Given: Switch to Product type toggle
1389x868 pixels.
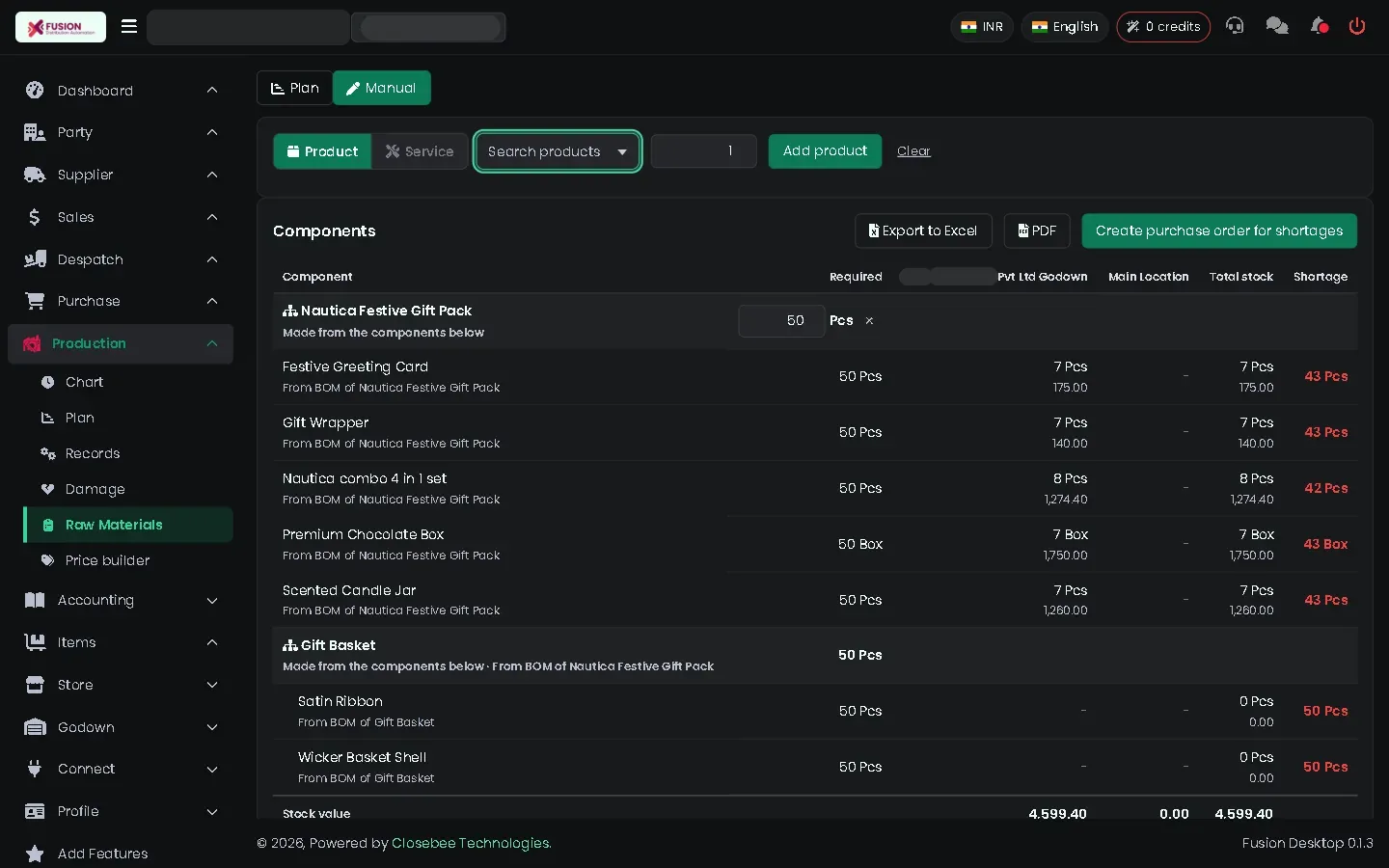Looking at the screenshot, I should pyautogui.click(x=322, y=151).
